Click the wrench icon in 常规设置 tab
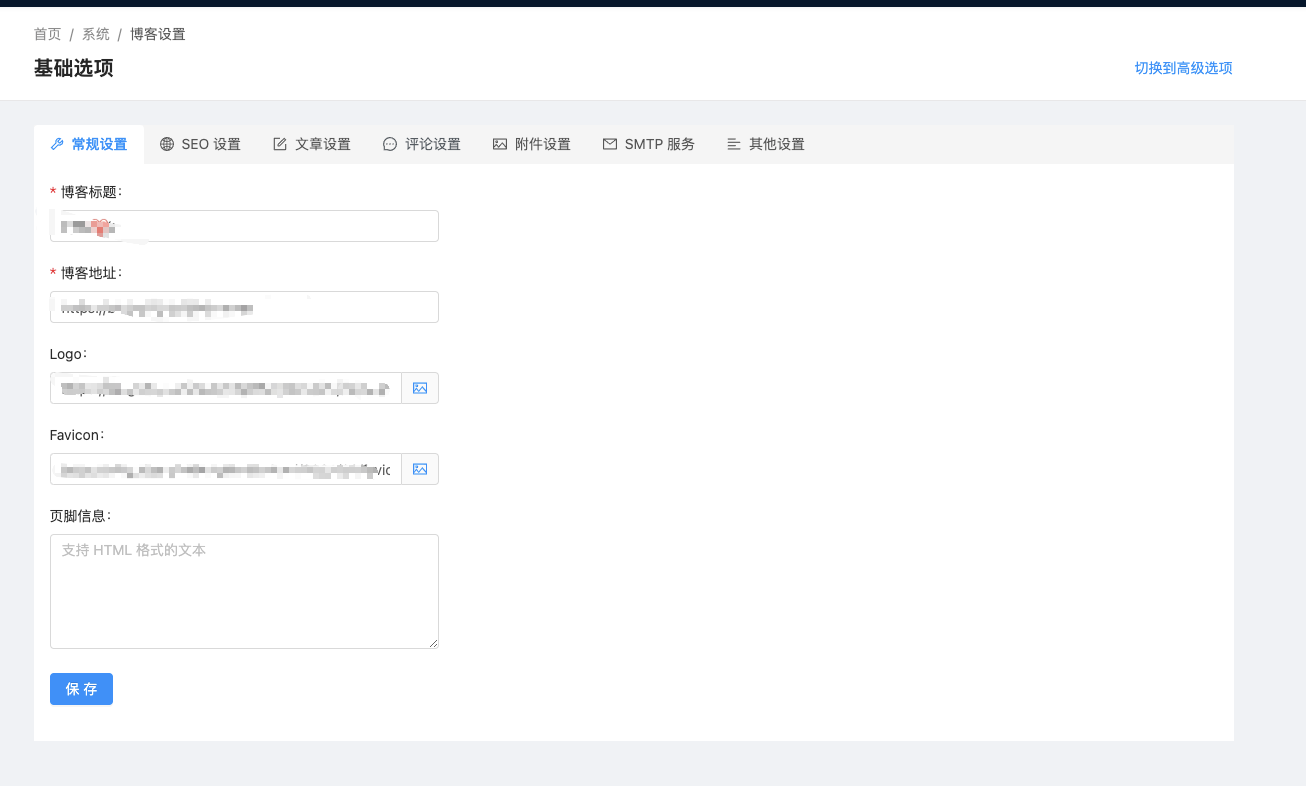Image resolution: width=1306 pixels, height=786 pixels. (57, 144)
